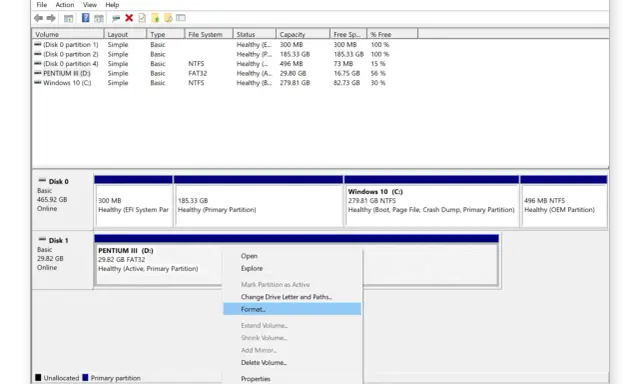Sort by the Type column header
The height and width of the screenshot is (384, 640).
(x=165, y=34)
